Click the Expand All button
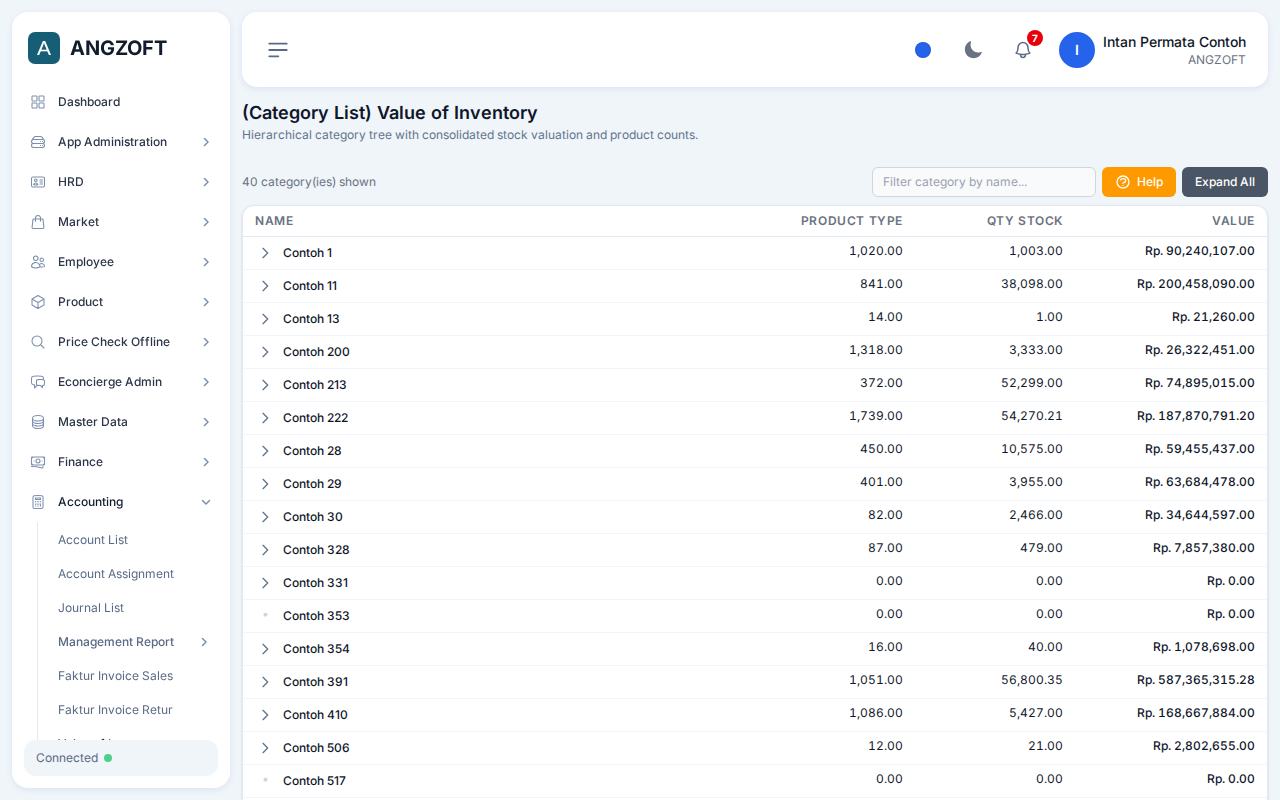This screenshot has height=800, width=1280. pyautogui.click(x=1225, y=182)
